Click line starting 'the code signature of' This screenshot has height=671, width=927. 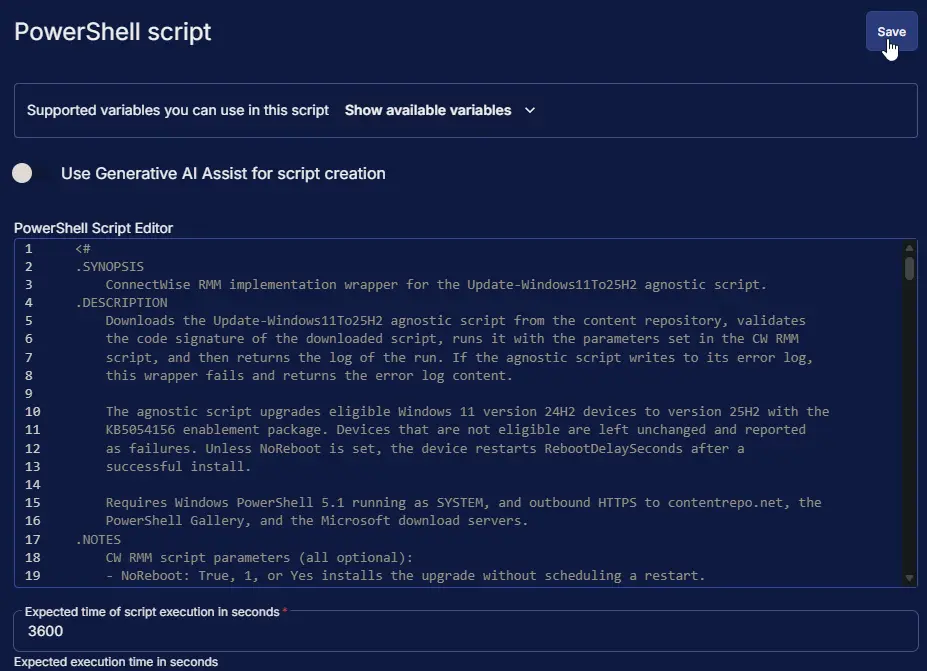(x=452, y=339)
